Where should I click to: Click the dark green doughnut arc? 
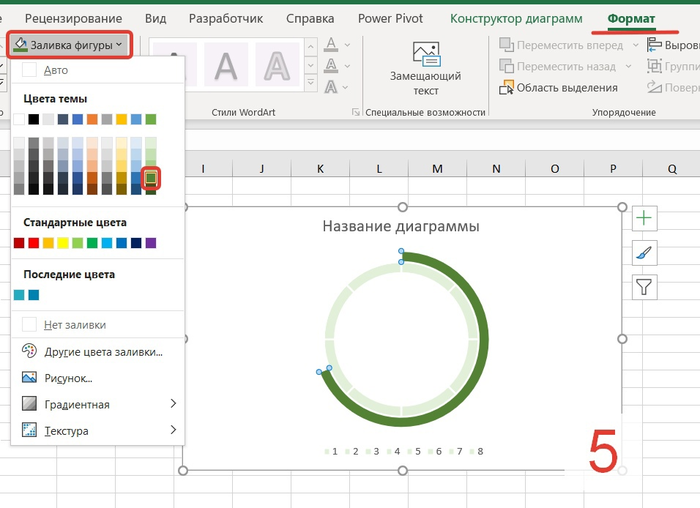click(x=482, y=339)
